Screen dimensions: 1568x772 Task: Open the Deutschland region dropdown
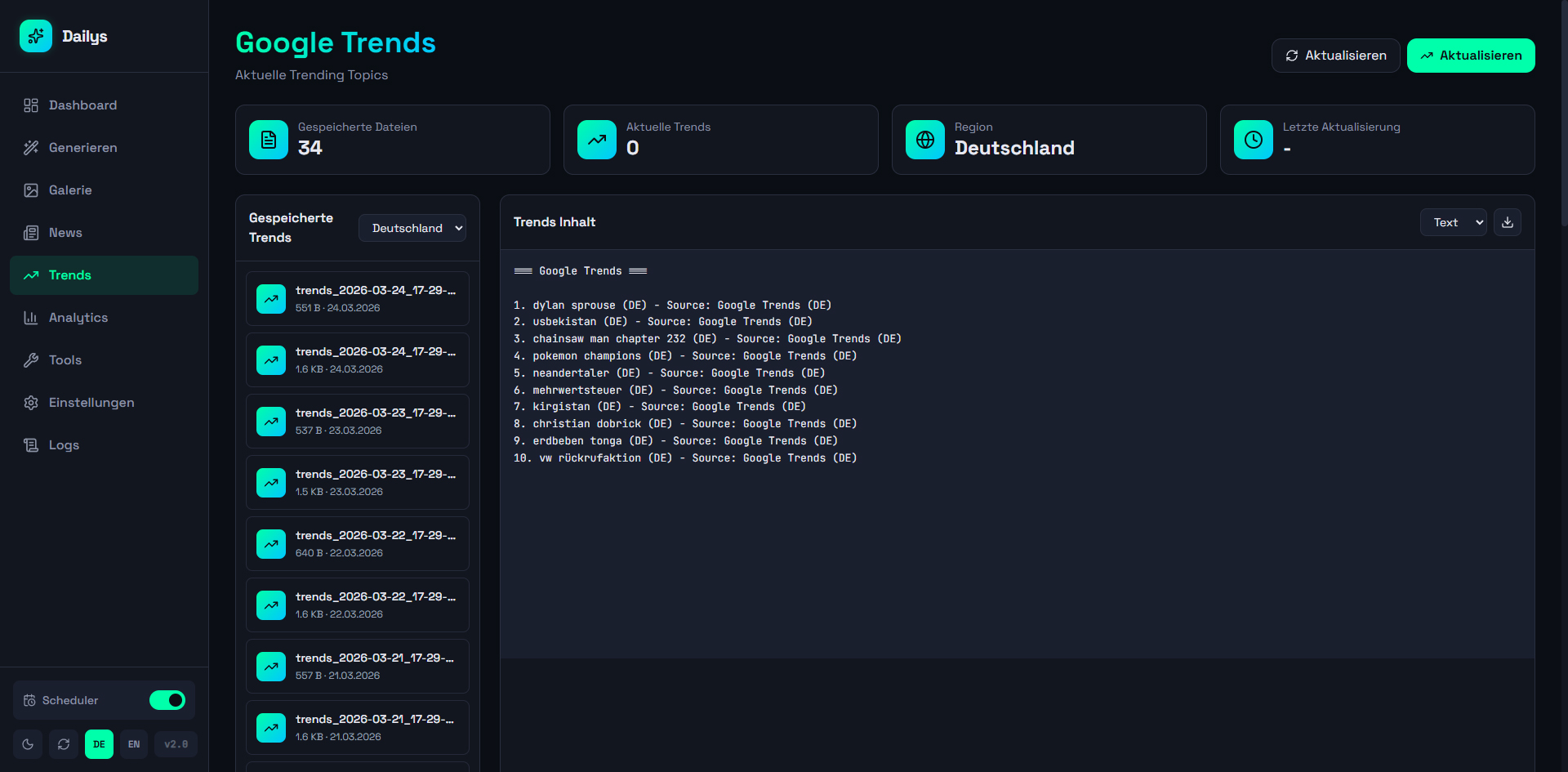tap(412, 228)
